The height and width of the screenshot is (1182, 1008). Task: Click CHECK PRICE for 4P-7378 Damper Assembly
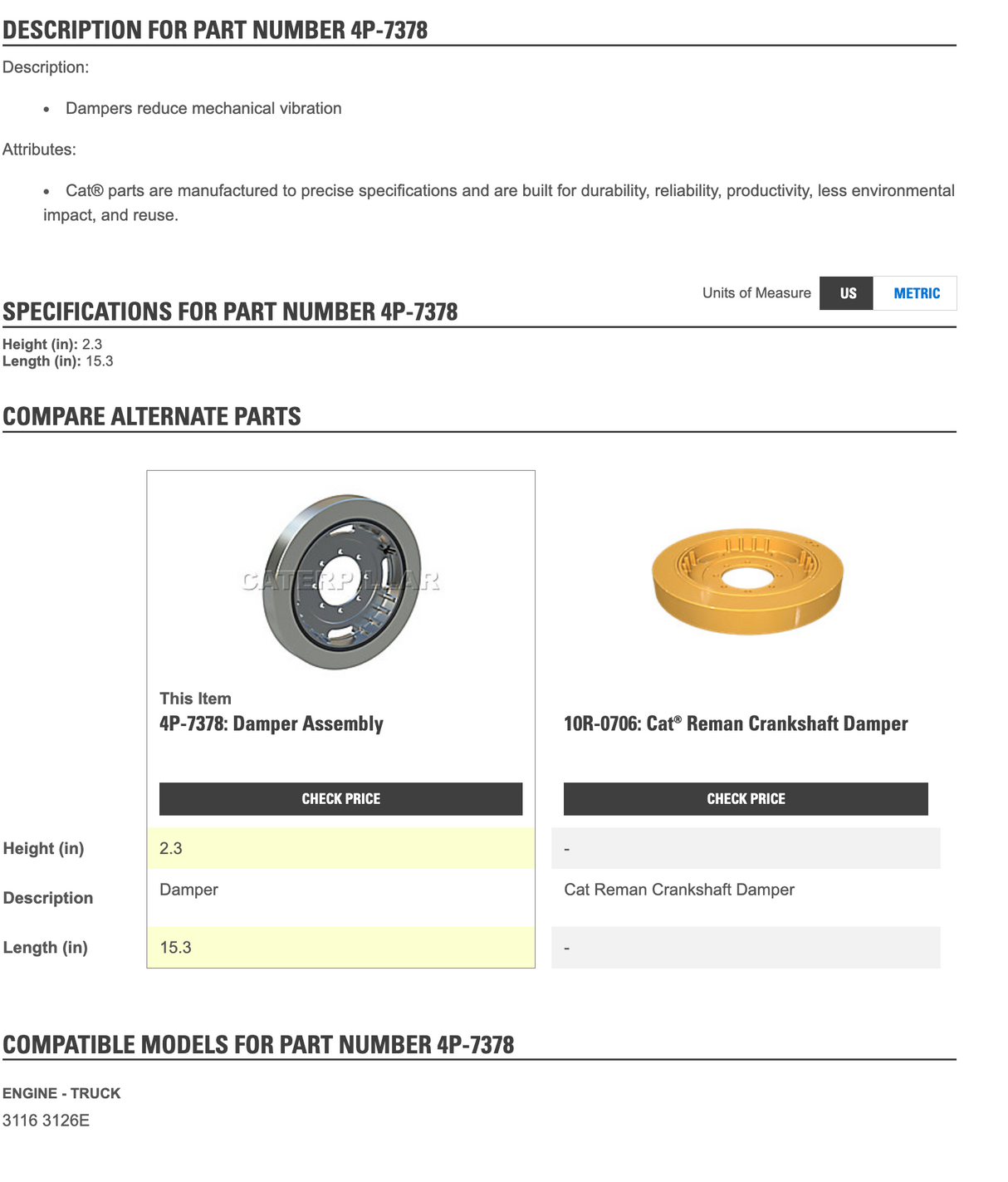point(340,798)
